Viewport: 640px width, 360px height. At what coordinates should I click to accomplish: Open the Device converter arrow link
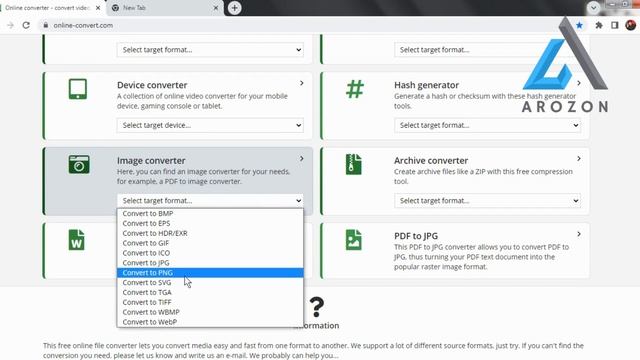pos(302,83)
